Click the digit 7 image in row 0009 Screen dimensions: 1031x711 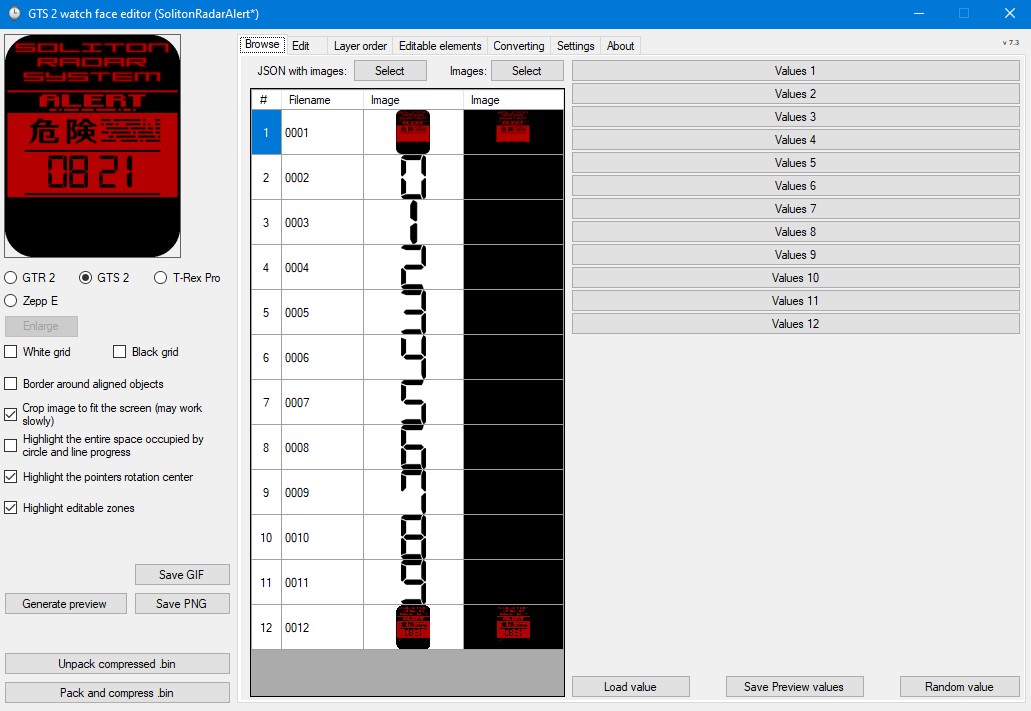click(413, 493)
